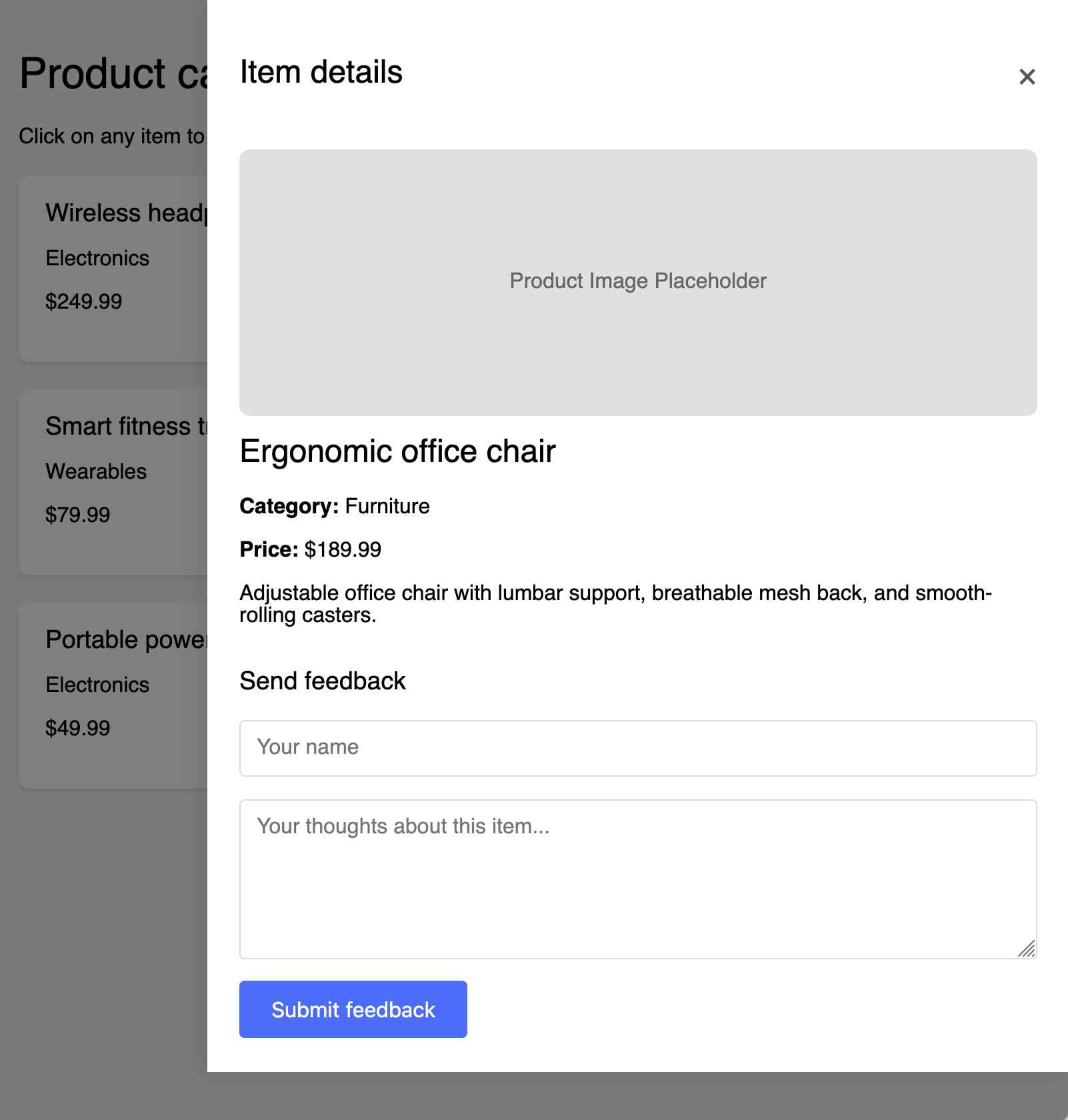Image resolution: width=1068 pixels, height=1120 pixels.
Task: Click the Send feedback heading
Action: 322,681
